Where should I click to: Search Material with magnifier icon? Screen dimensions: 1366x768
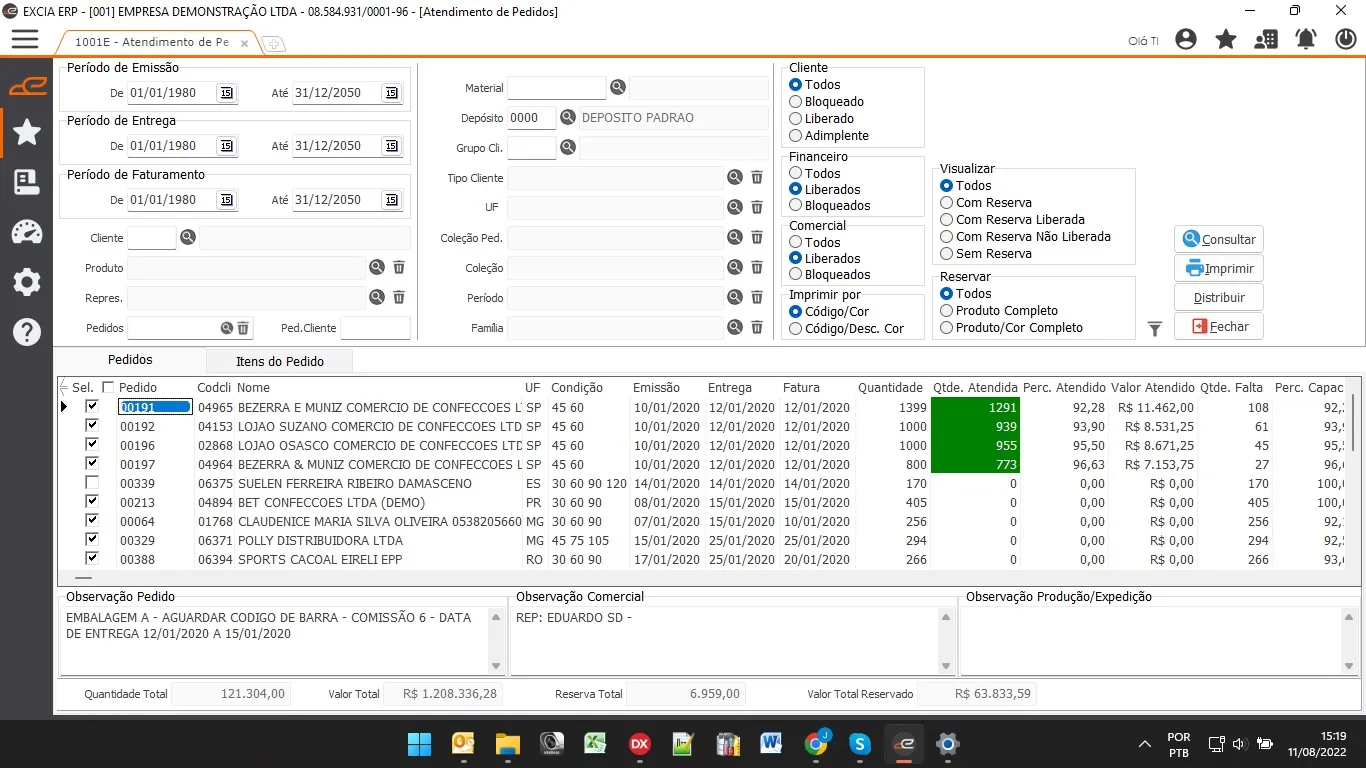coord(618,88)
